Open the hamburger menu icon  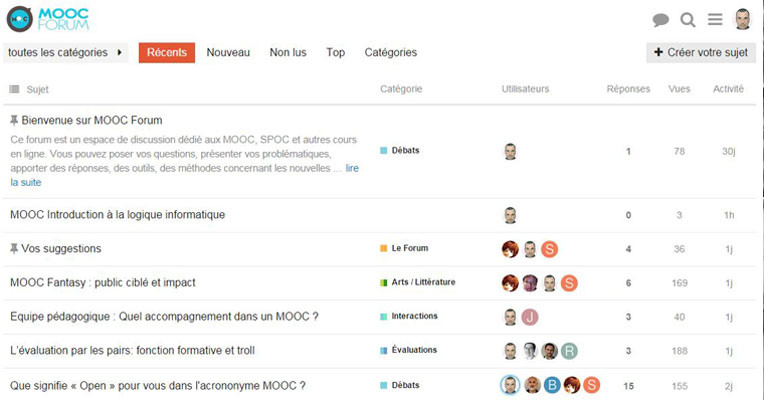point(715,19)
